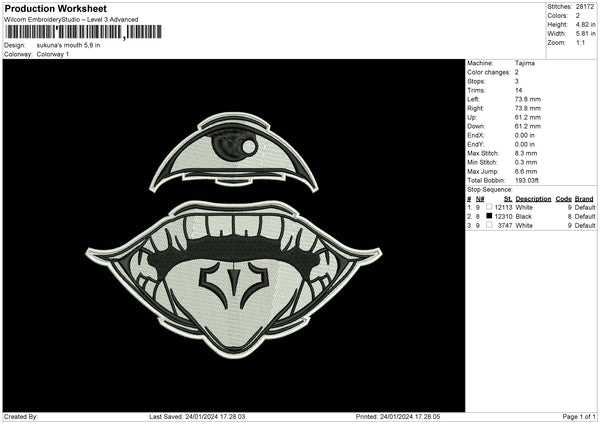Click the 'Default' brand in stop row 2

point(585,217)
